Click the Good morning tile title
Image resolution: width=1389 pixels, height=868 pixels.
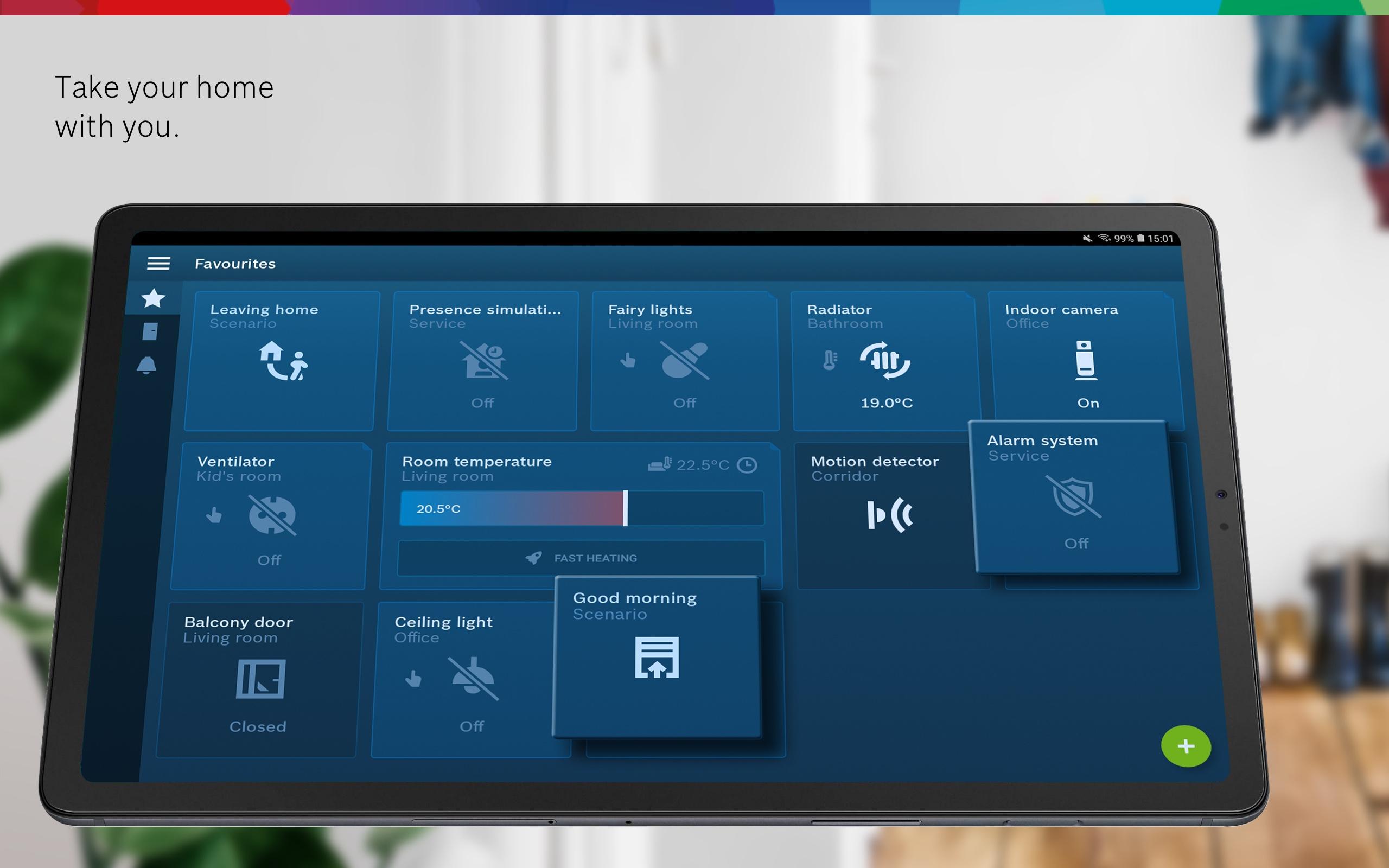point(635,598)
